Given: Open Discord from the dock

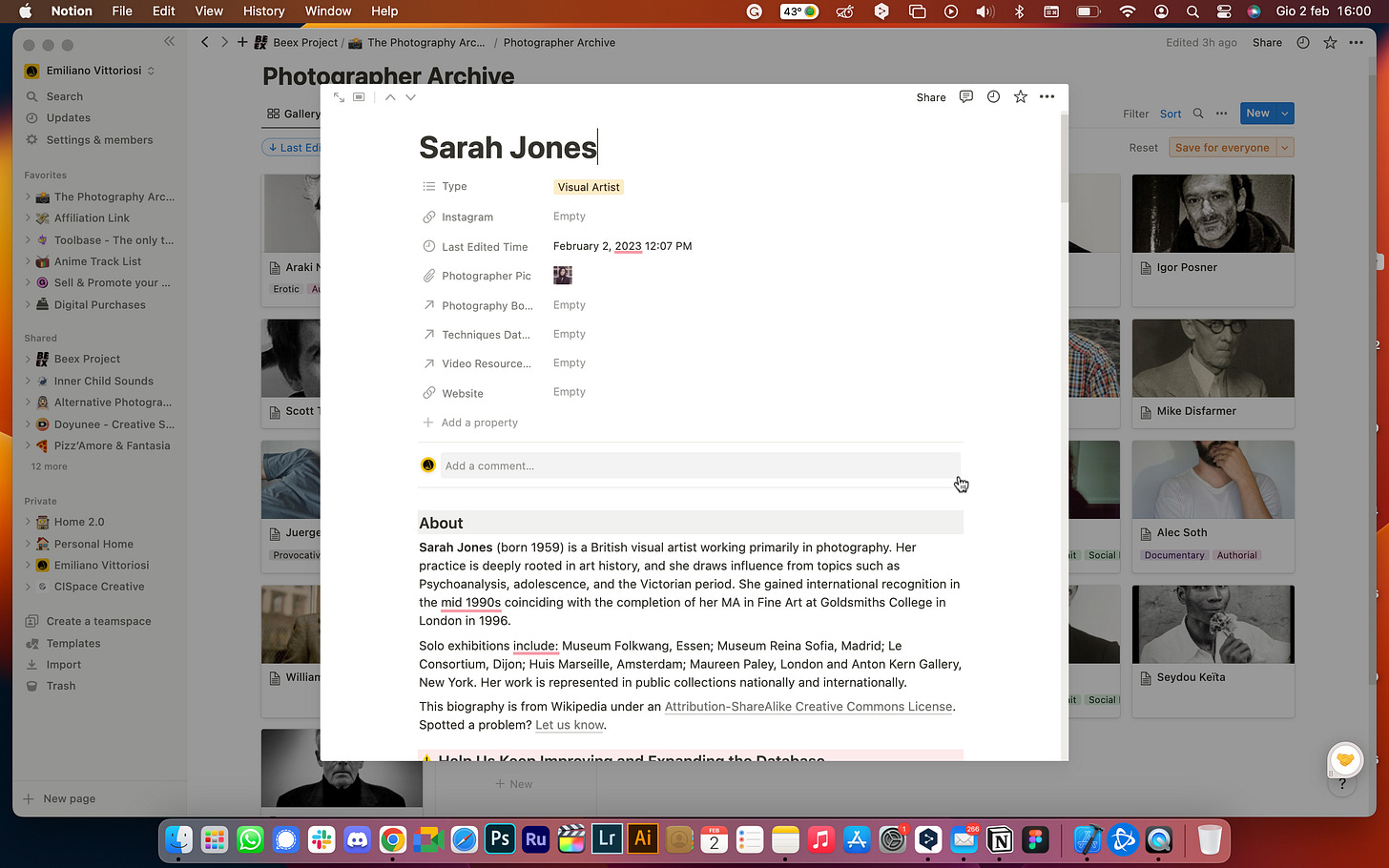Looking at the screenshot, I should (x=358, y=839).
